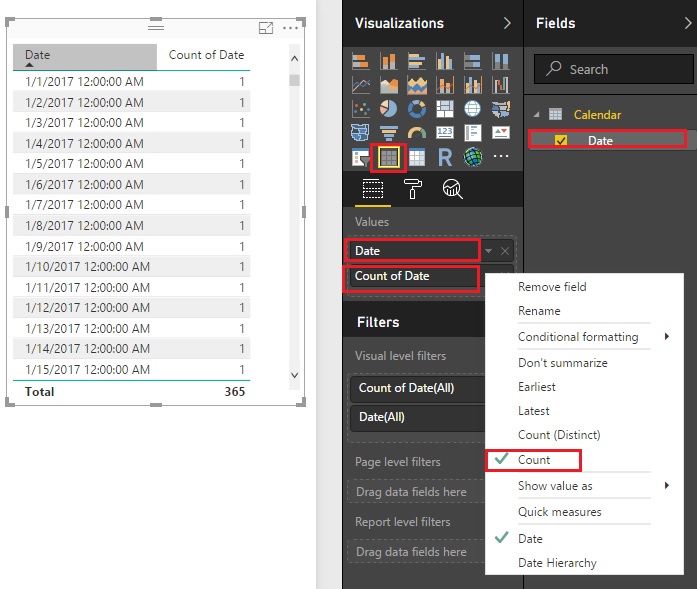Image resolution: width=697 pixels, height=589 pixels.
Task: Select the Filled map visualization
Action: click(501, 108)
